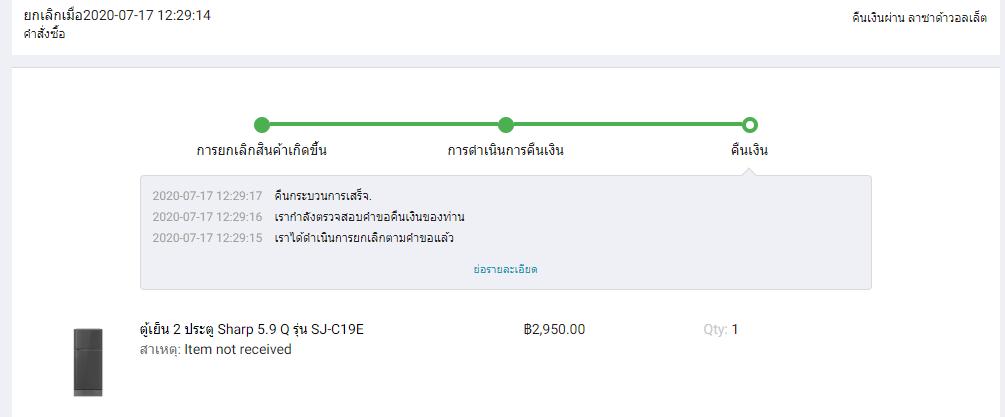Select the ฿2,950.00 price text
Image resolution: width=1005 pixels, height=417 pixels.
[554, 330]
